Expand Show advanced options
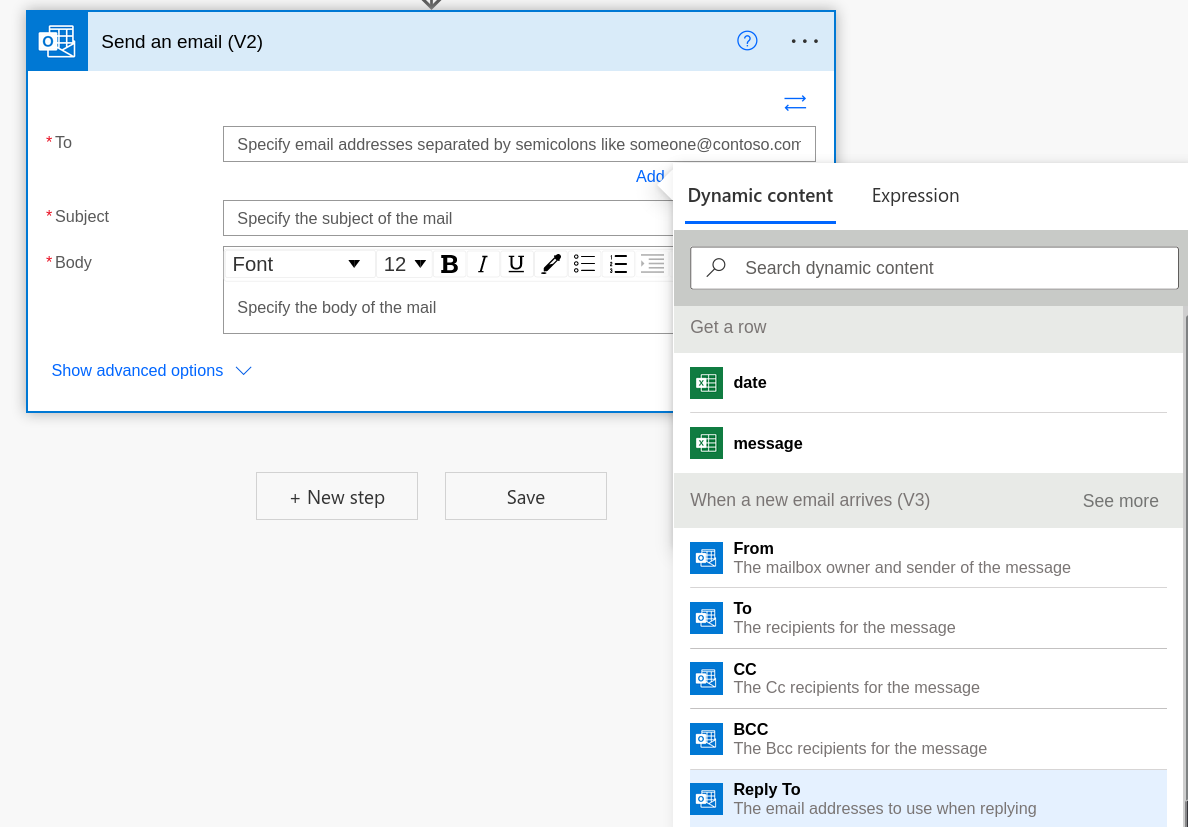The width and height of the screenshot is (1200, 835). click(x=137, y=371)
